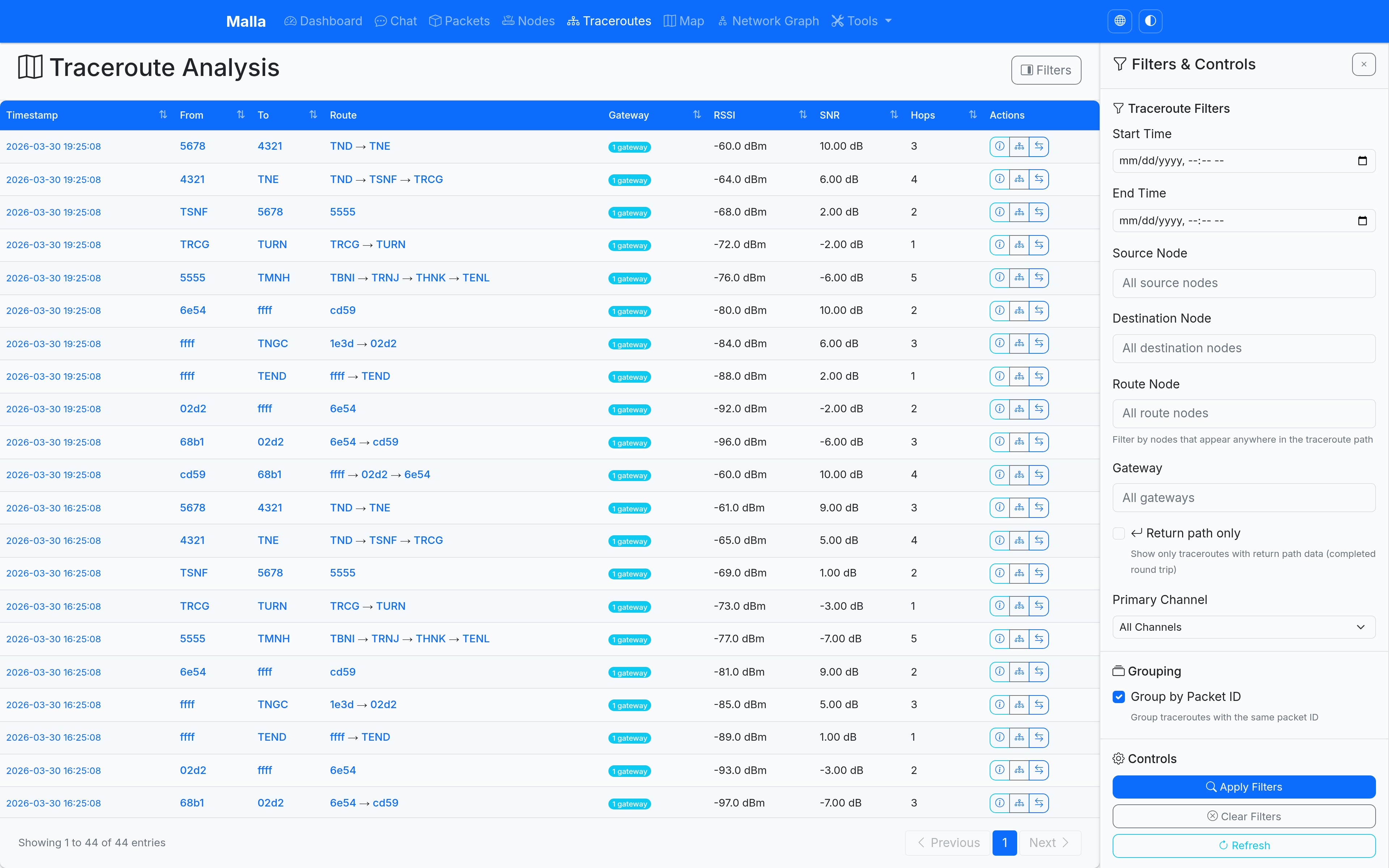The height and width of the screenshot is (868, 1389).
Task: Click reverse arrows icon in 16:25:08 5678 row
Action: pos(1039,507)
